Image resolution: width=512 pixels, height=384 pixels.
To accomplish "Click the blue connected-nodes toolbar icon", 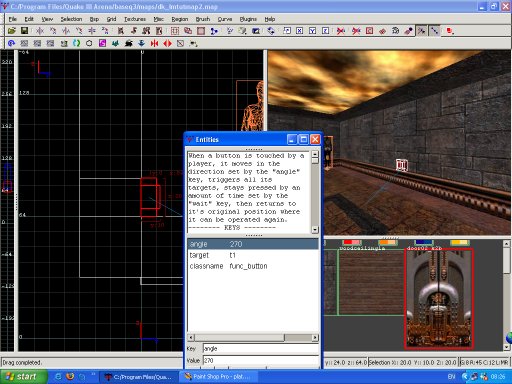I will click(214, 31).
